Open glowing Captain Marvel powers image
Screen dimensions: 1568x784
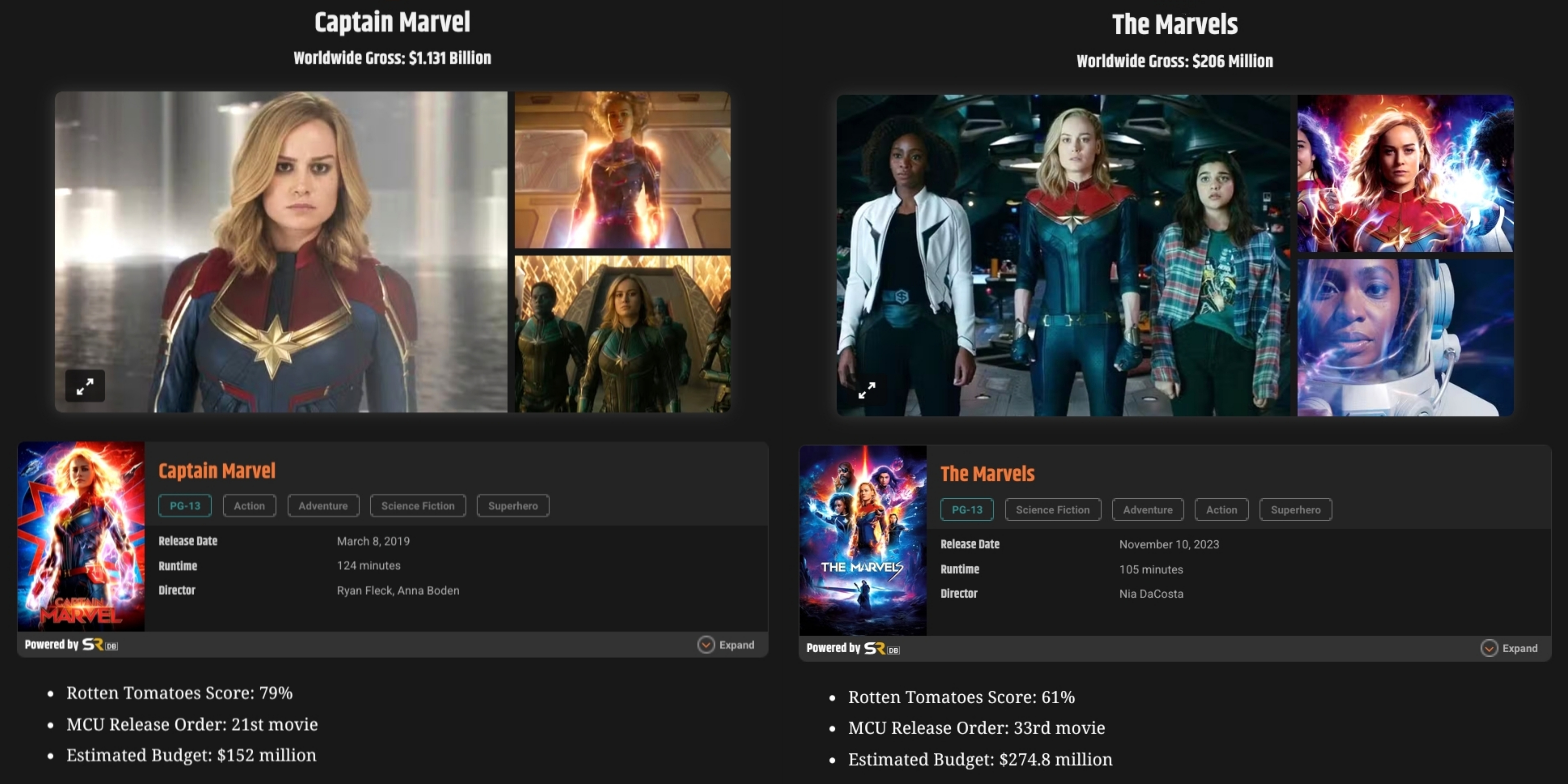tap(623, 170)
